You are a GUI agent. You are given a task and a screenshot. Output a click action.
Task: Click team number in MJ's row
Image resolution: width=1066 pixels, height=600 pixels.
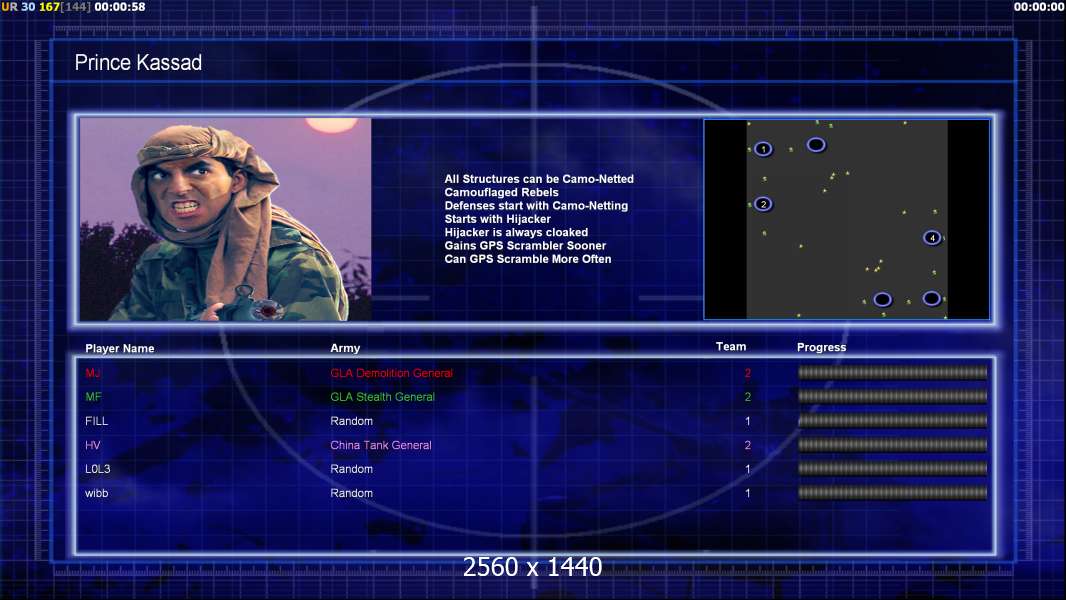click(748, 373)
